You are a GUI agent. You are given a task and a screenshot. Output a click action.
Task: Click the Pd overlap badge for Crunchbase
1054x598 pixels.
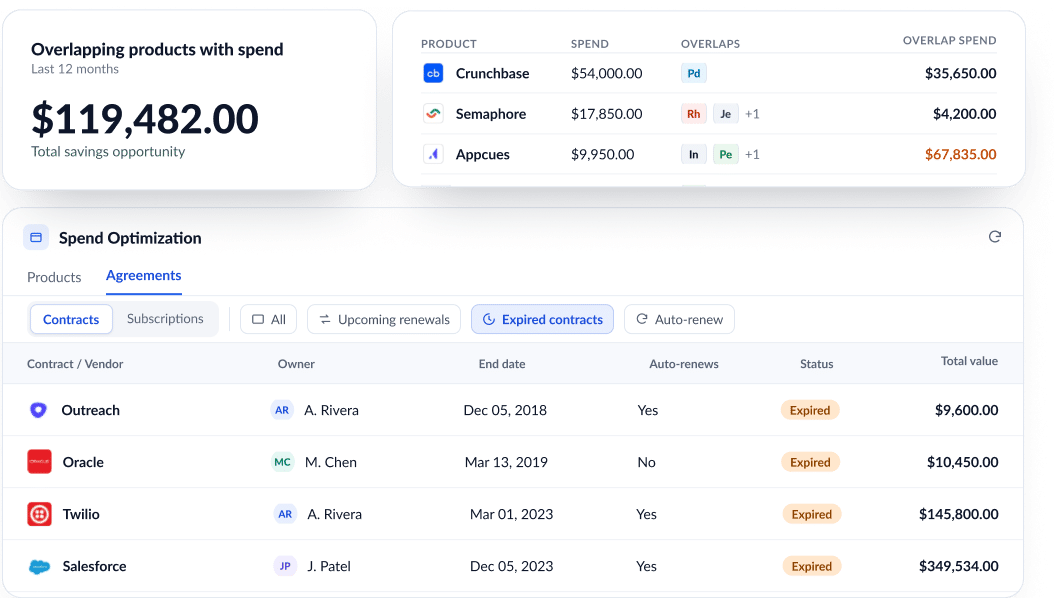coord(694,73)
